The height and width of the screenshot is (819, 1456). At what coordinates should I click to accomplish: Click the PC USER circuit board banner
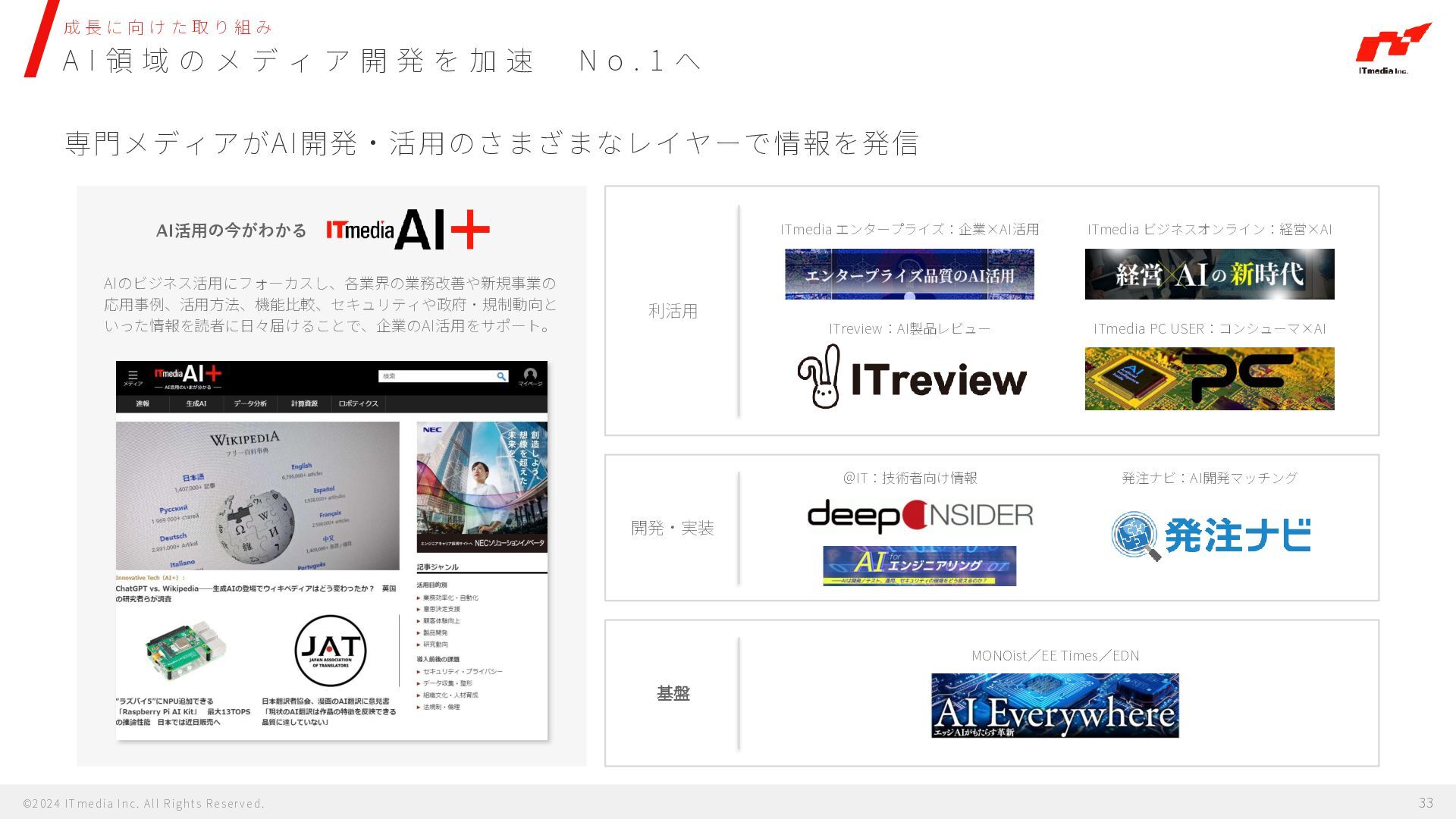pyautogui.click(x=1210, y=378)
